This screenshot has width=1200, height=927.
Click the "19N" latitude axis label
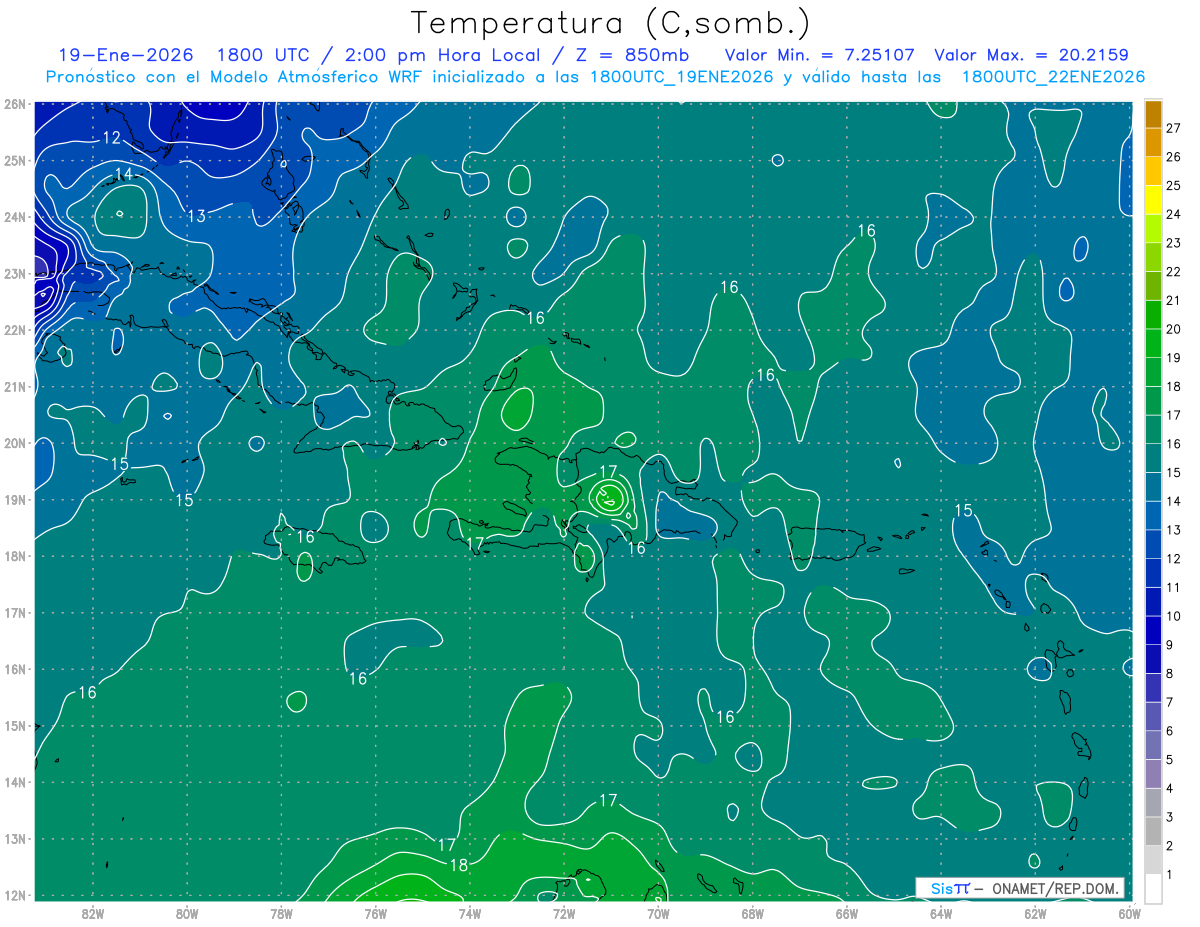point(14,499)
